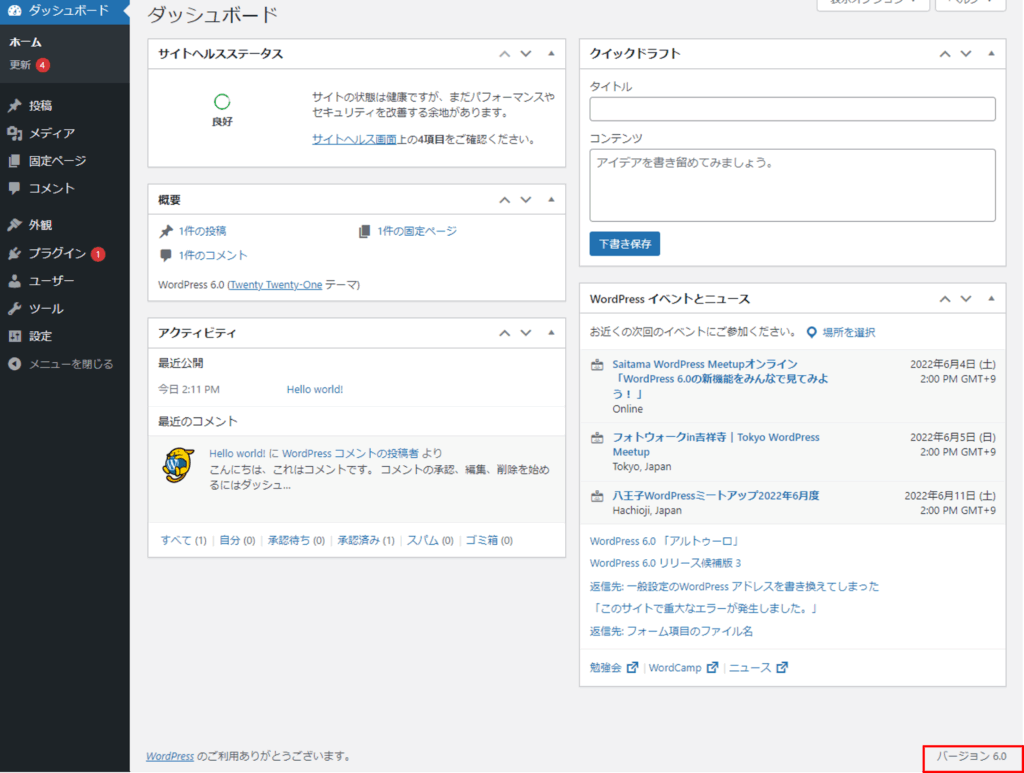The height and width of the screenshot is (773, 1024).
Task: Show すべて comments filter
Action: click(x=176, y=541)
